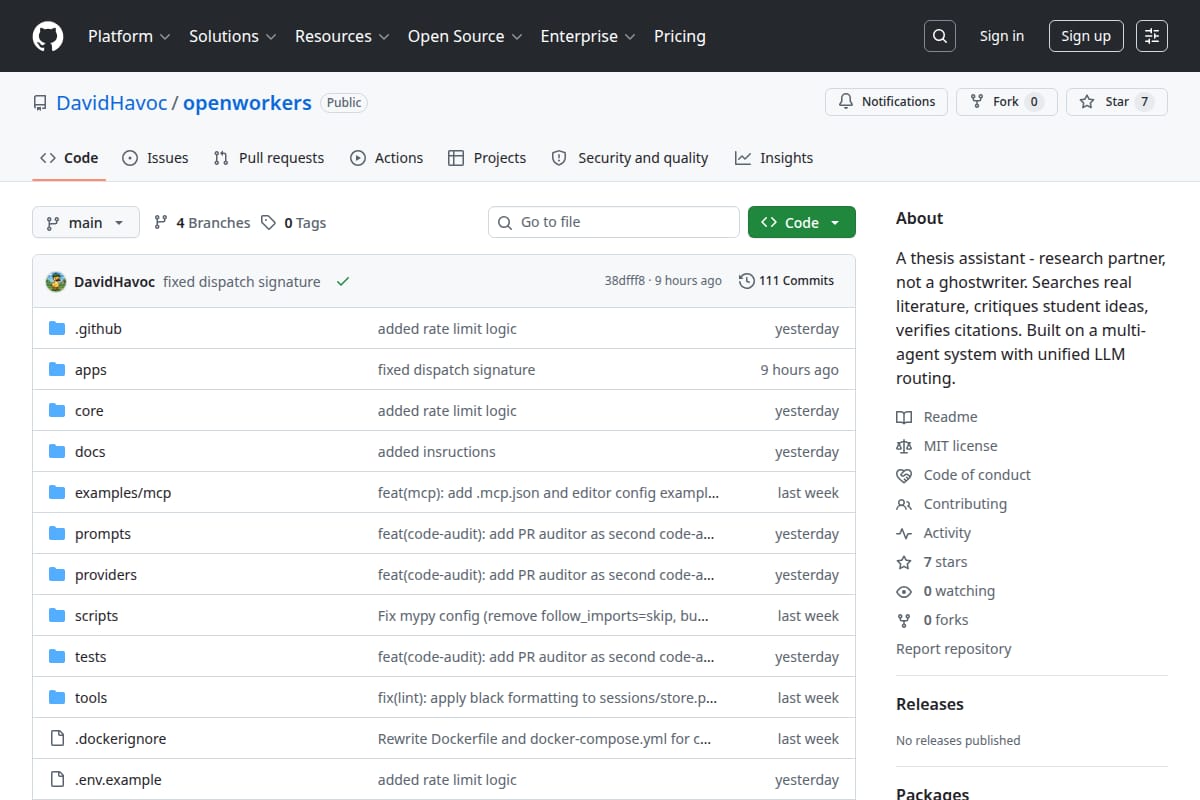Switch to the Pull requests tab
Screen dimensions: 1200x800
[269, 158]
